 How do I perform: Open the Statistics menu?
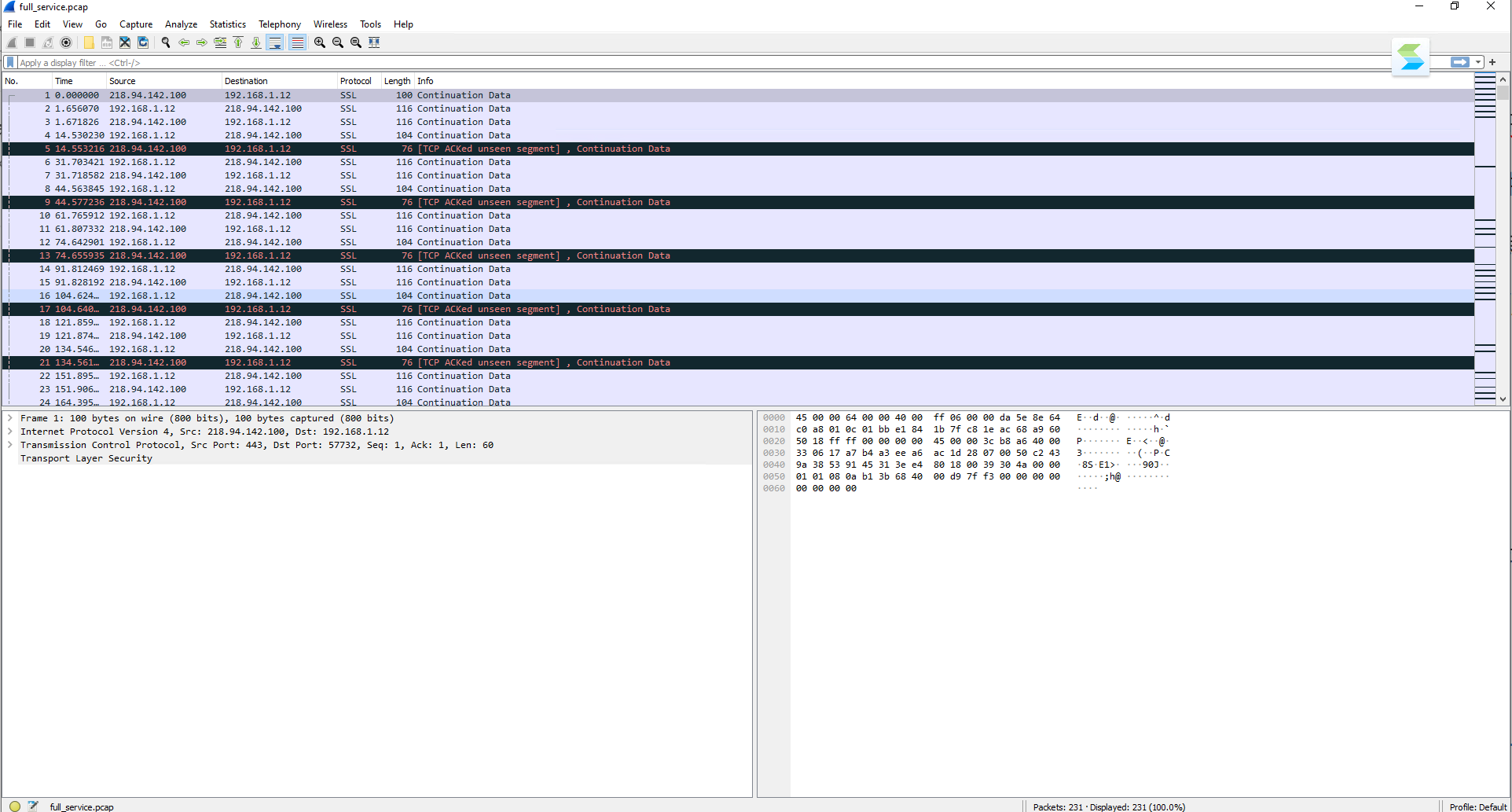click(227, 24)
